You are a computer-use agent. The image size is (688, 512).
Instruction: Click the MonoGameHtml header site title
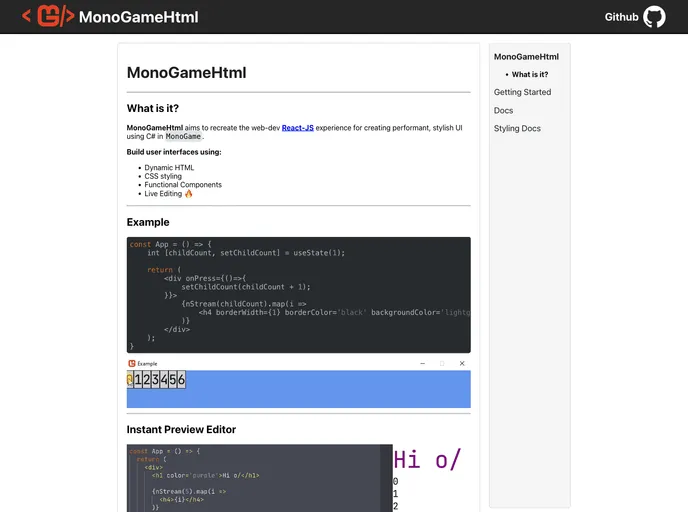[139, 17]
